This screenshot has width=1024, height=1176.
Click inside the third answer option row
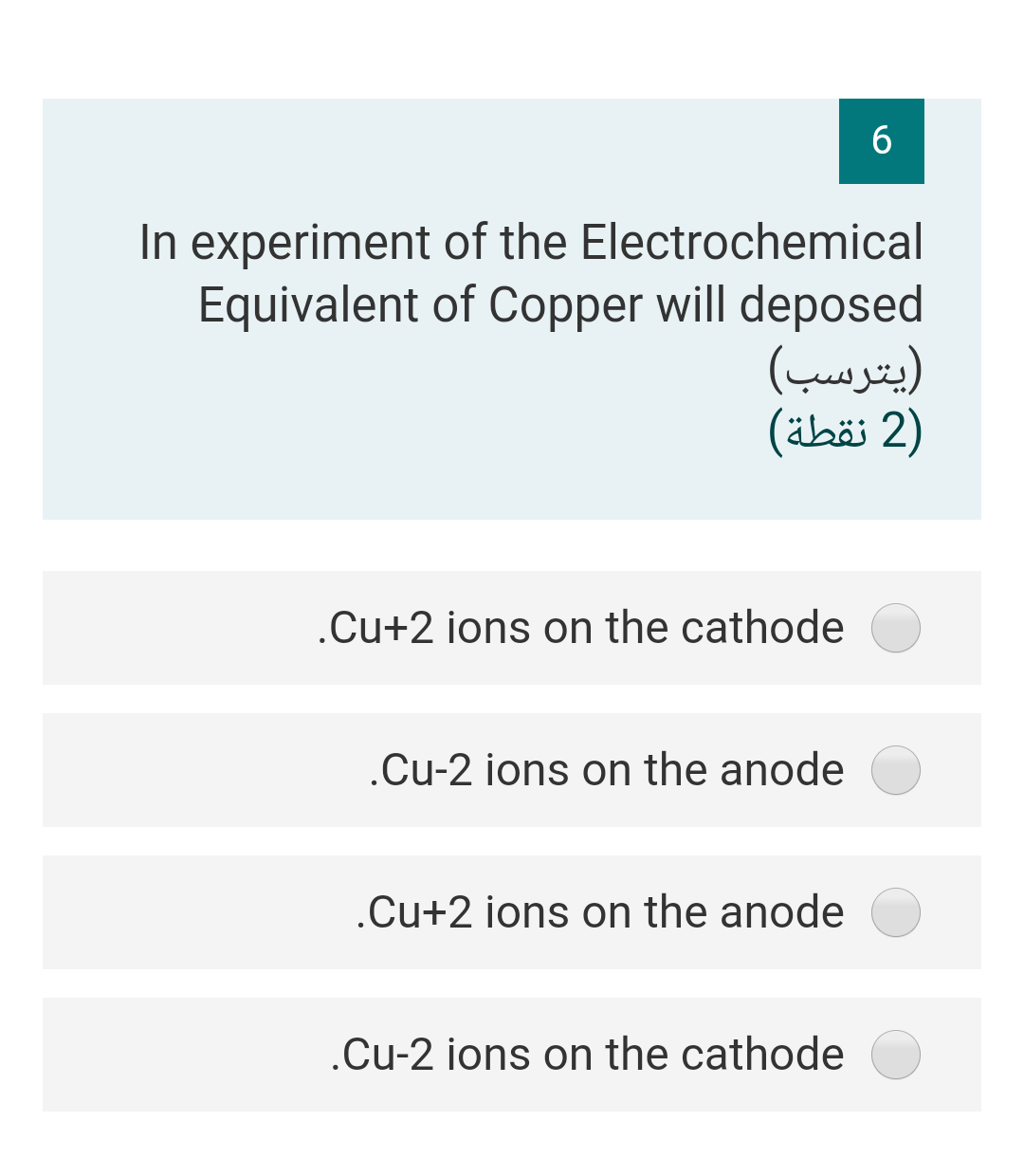tap(512, 912)
